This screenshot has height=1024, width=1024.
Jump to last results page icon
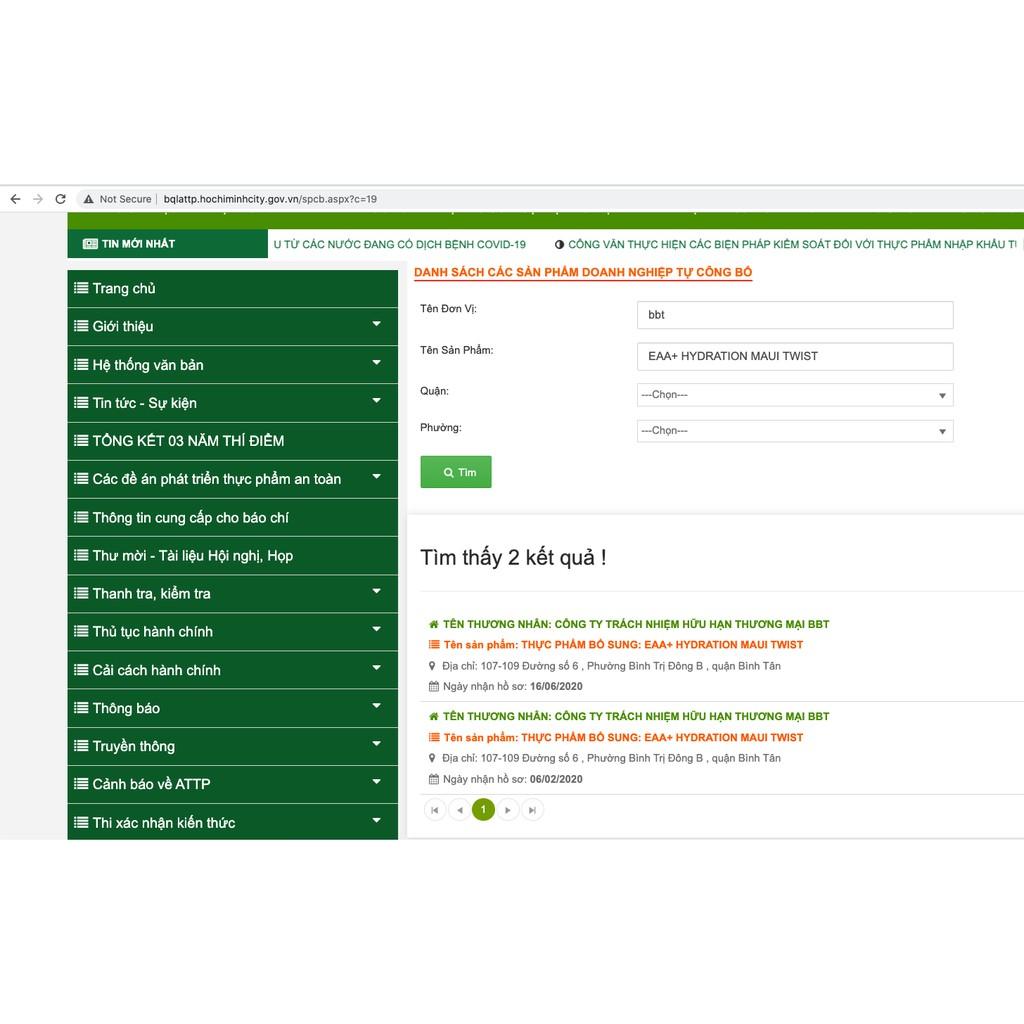(x=533, y=810)
